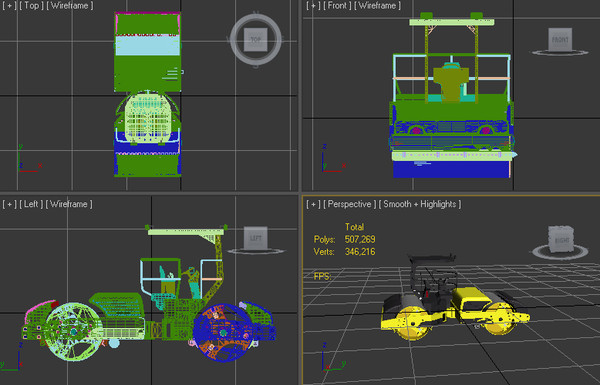Select the Polys count value 507,269
The height and width of the screenshot is (385, 600).
(x=360, y=240)
